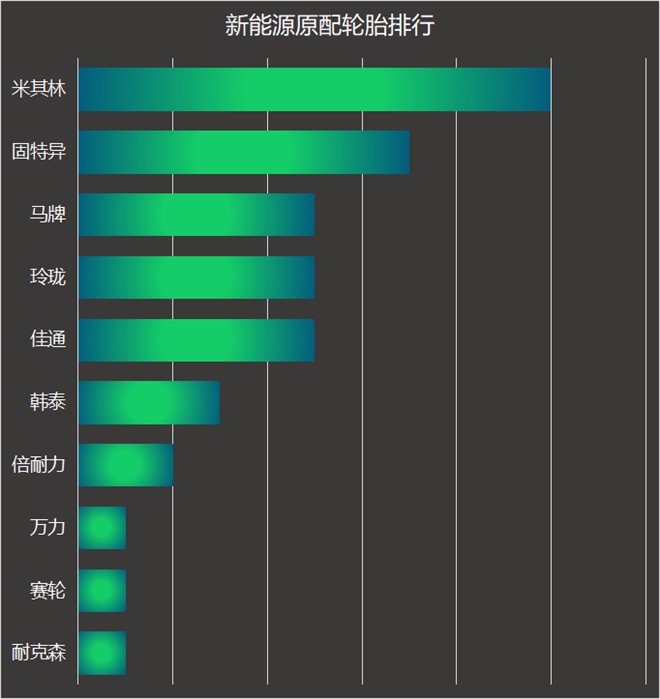Pick the 佳通 bar
The width and height of the screenshot is (660, 699).
pos(196,340)
